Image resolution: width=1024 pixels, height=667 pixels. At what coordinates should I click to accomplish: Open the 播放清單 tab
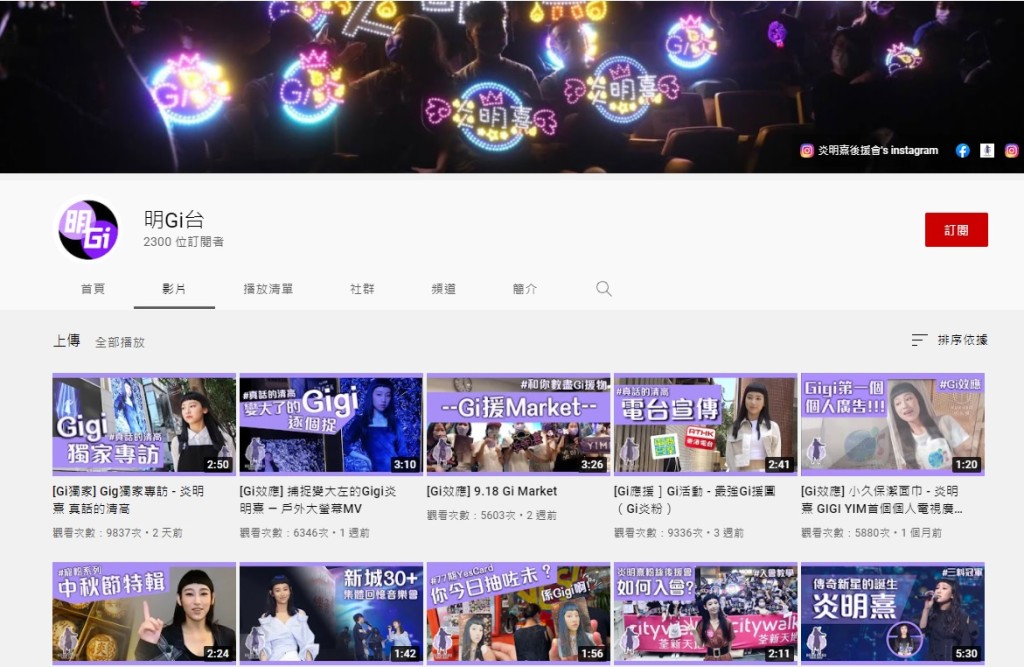(x=268, y=289)
